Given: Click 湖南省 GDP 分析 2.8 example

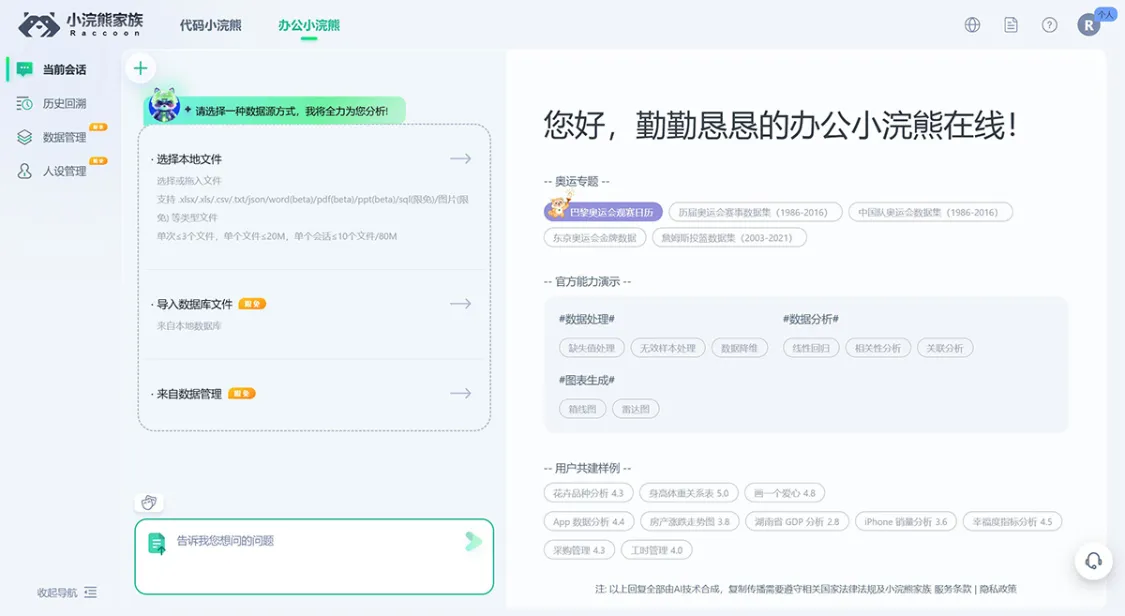Looking at the screenshot, I should [x=796, y=521].
